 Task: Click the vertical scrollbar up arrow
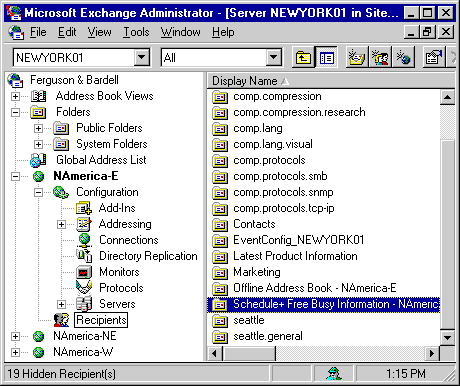coord(447,97)
